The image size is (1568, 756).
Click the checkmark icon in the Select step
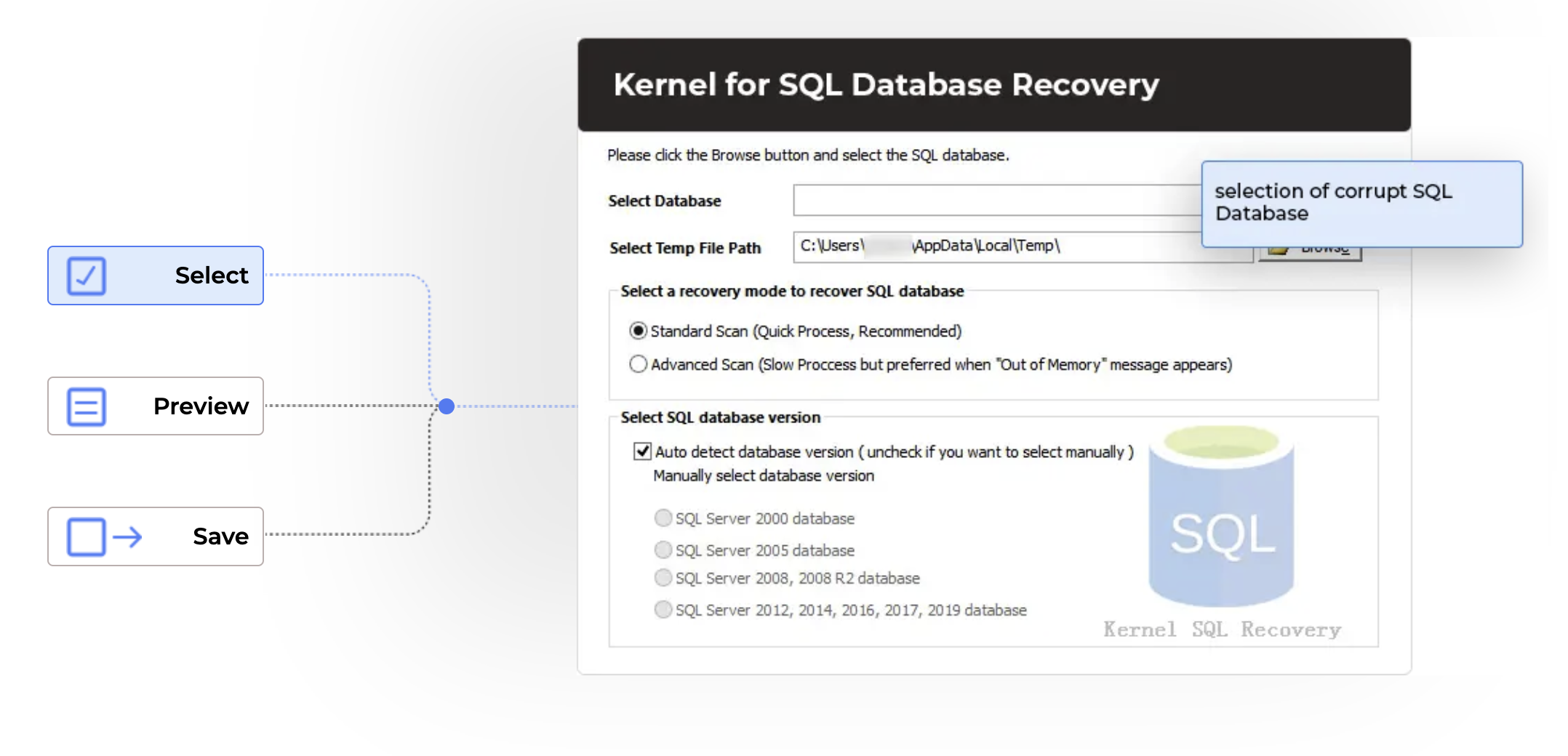coord(87,276)
